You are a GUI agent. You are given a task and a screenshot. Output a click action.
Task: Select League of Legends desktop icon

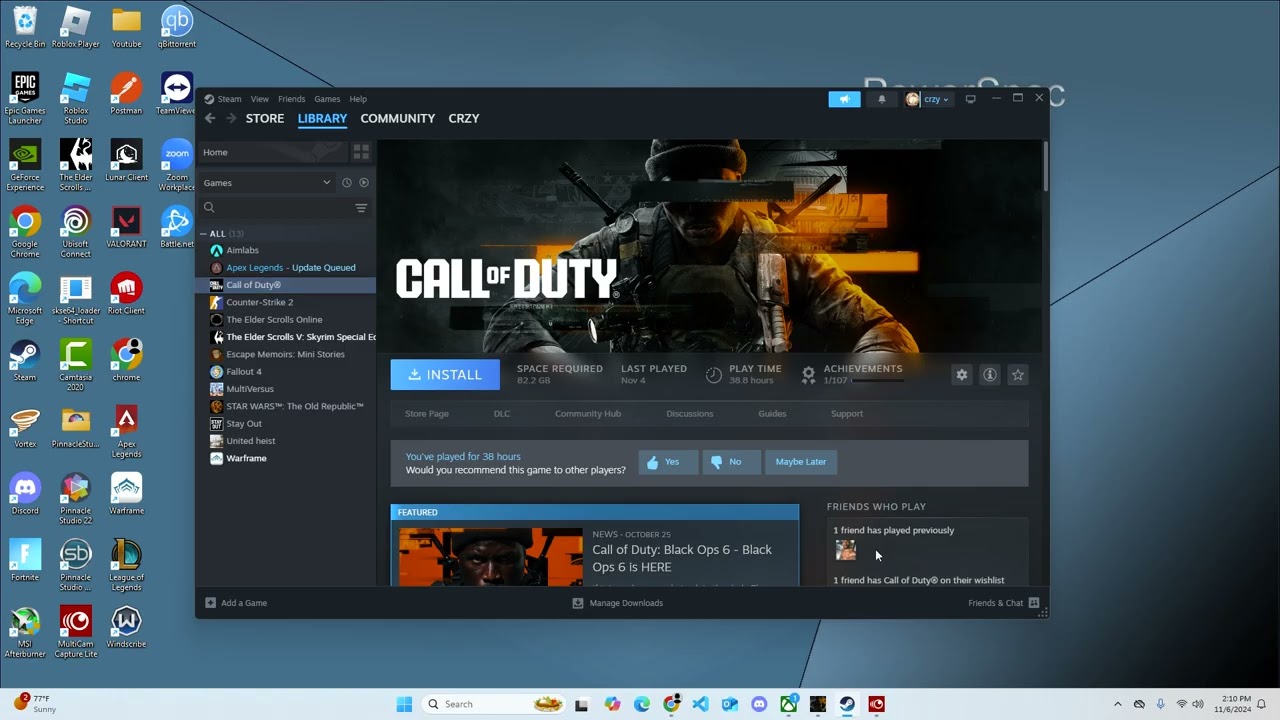126,565
